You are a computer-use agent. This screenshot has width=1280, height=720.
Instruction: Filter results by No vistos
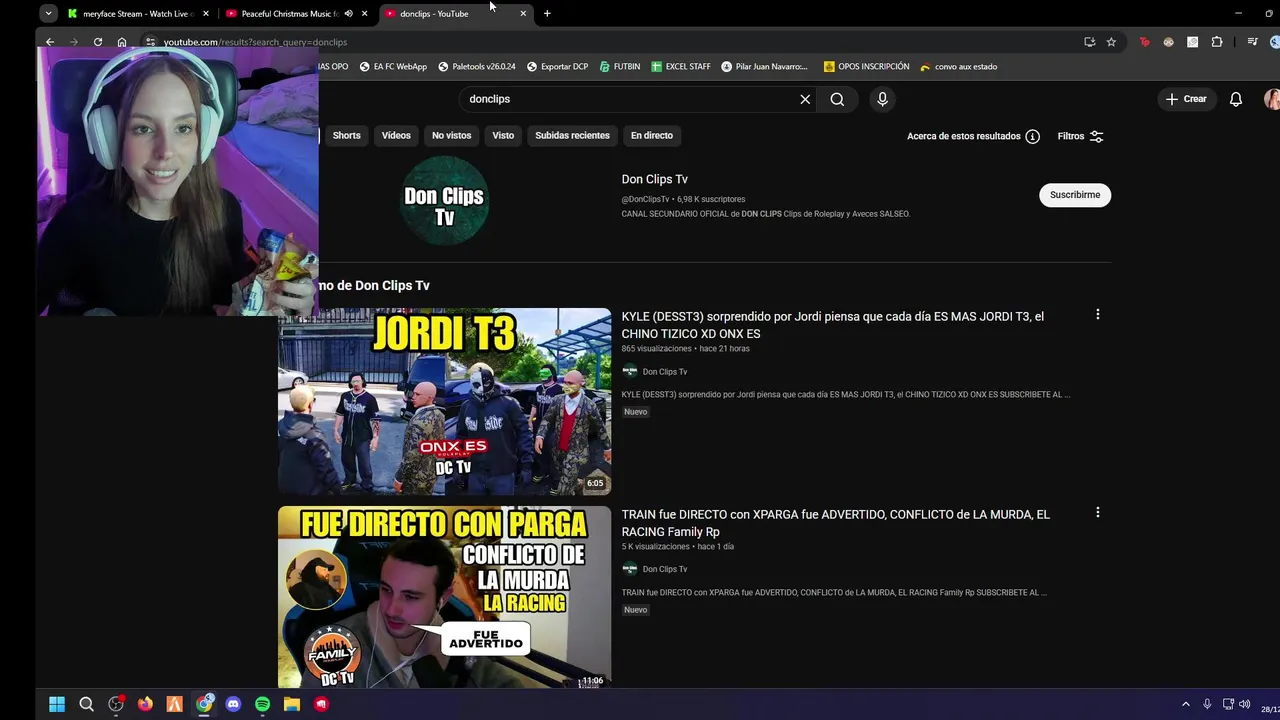tap(451, 135)
